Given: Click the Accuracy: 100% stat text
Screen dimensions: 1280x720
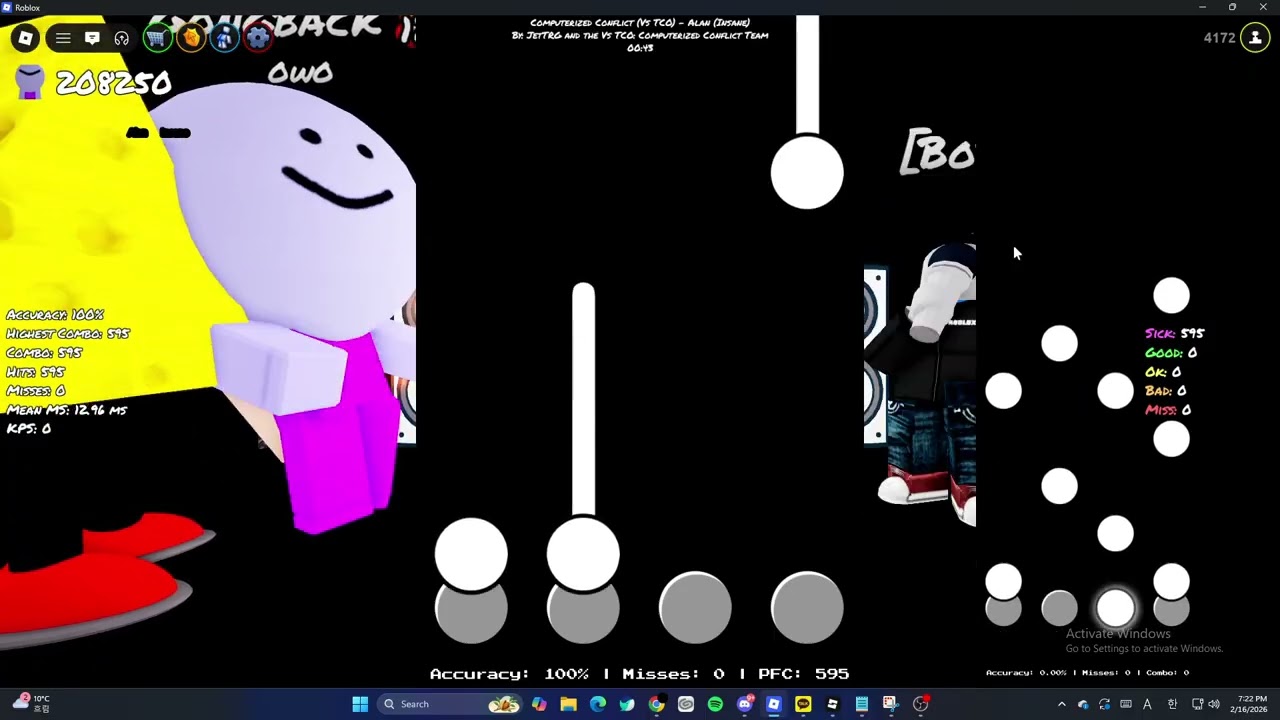Looking at the screenshot, I should click(x=55, y=315).
